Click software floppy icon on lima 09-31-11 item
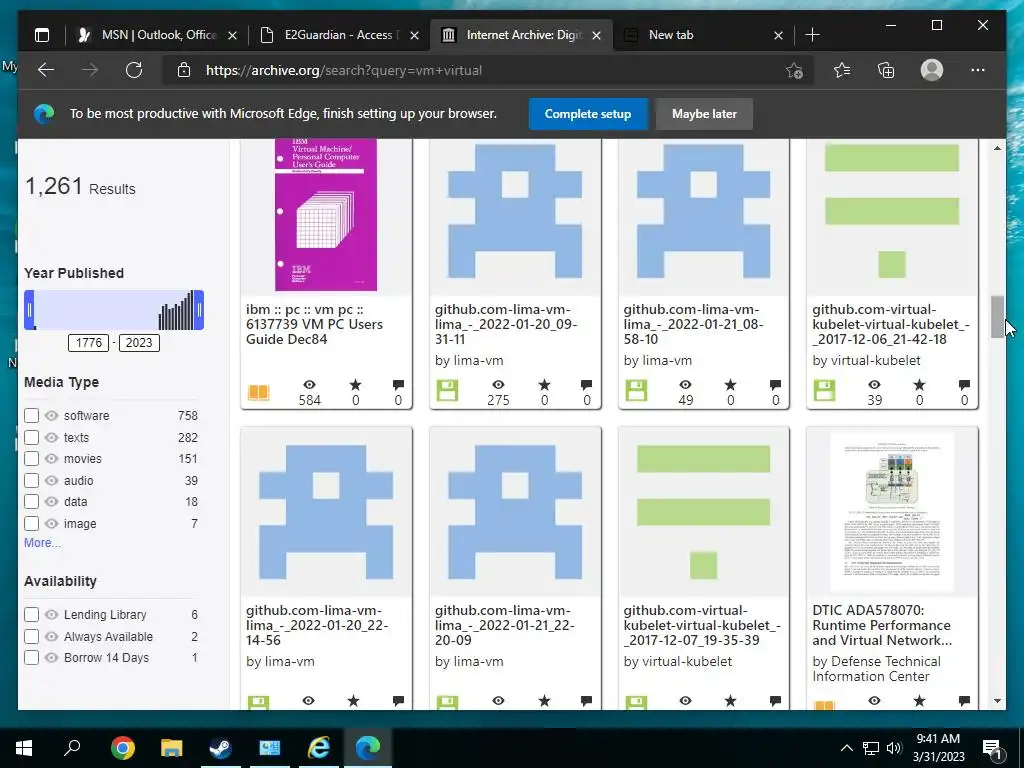The image size is (1024, 768). (447, 391)
